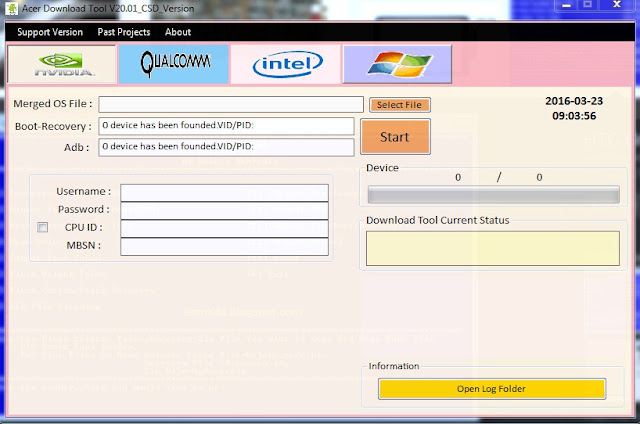
Task: Open the Support Version menu
Action: pos(50,32)
